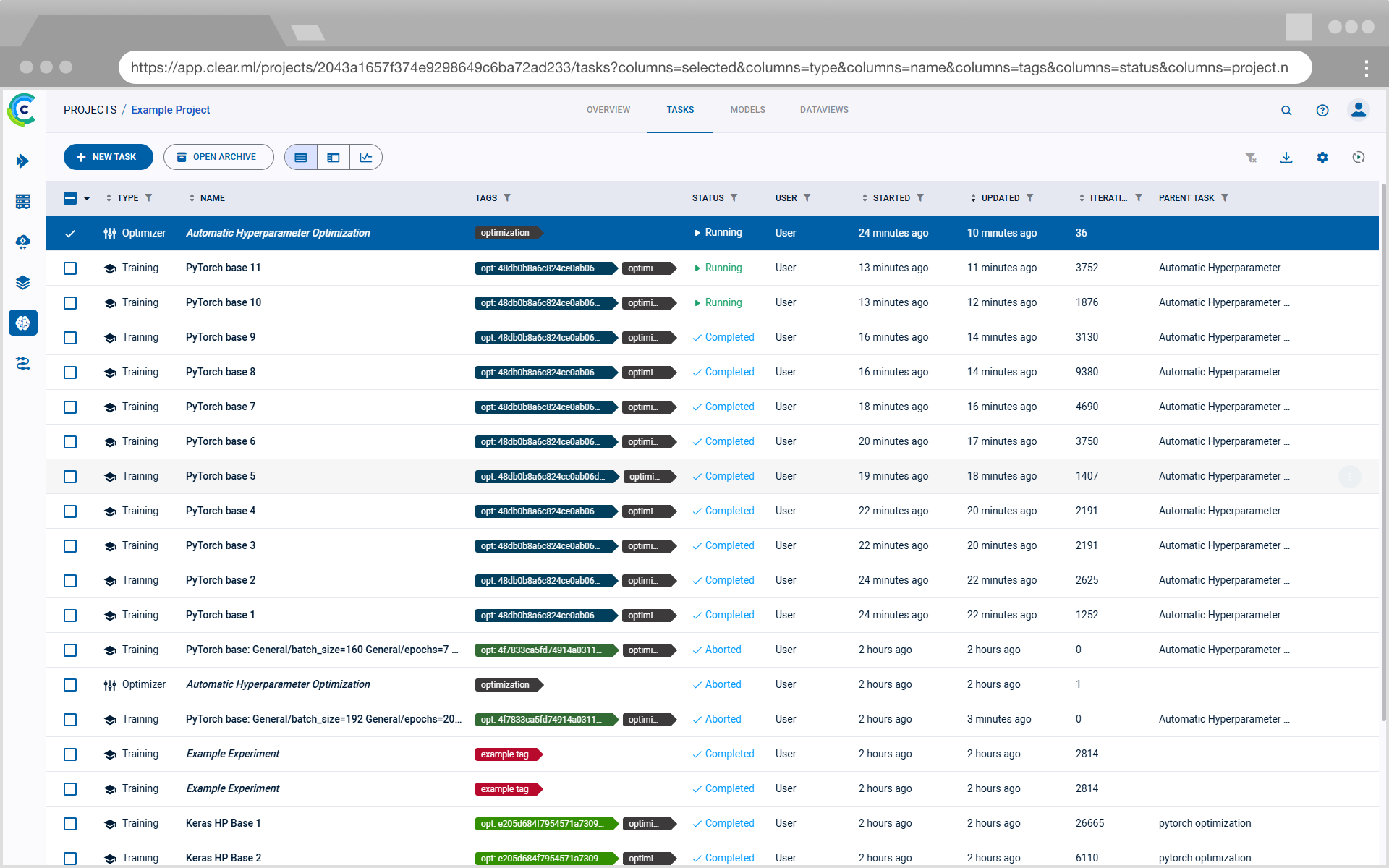Enable the select-all checkbox in the header row
The image size is (1389, 868).
coord(70,197)
